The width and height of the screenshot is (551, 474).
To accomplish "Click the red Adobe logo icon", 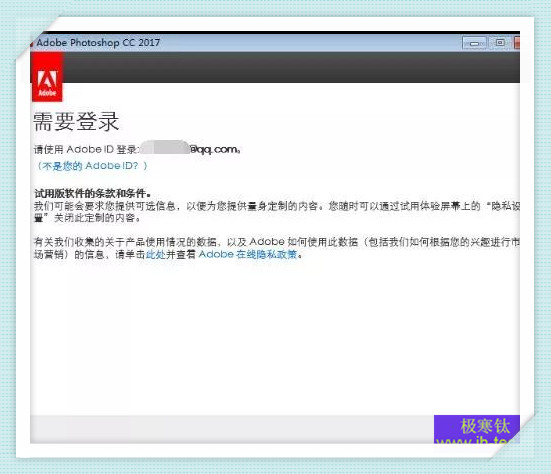I will [47, 77].
